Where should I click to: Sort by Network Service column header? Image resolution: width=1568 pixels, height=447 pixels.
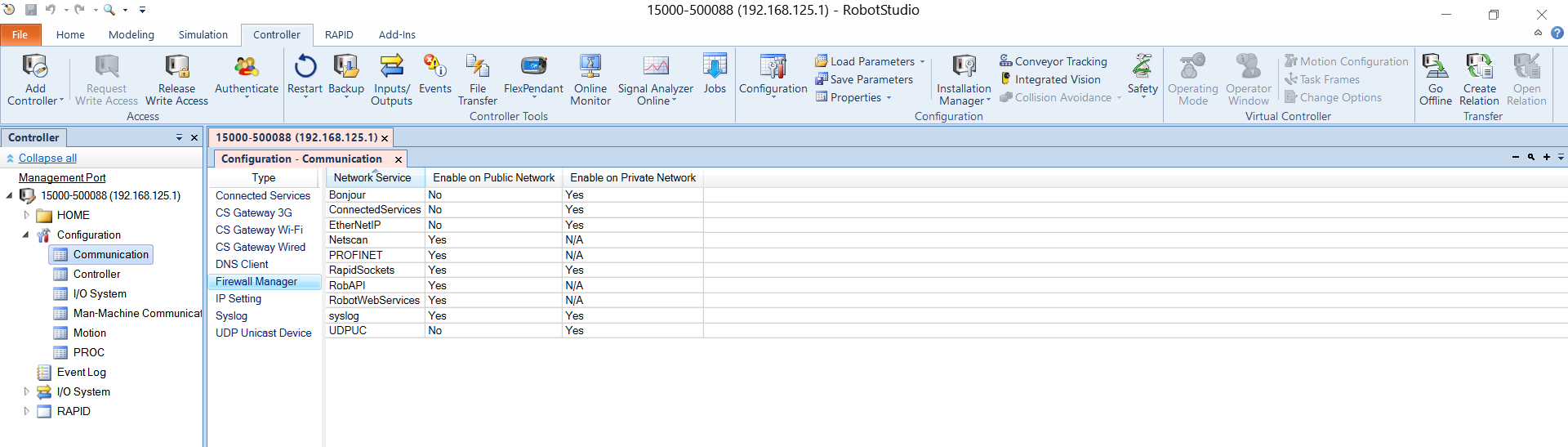376,177
